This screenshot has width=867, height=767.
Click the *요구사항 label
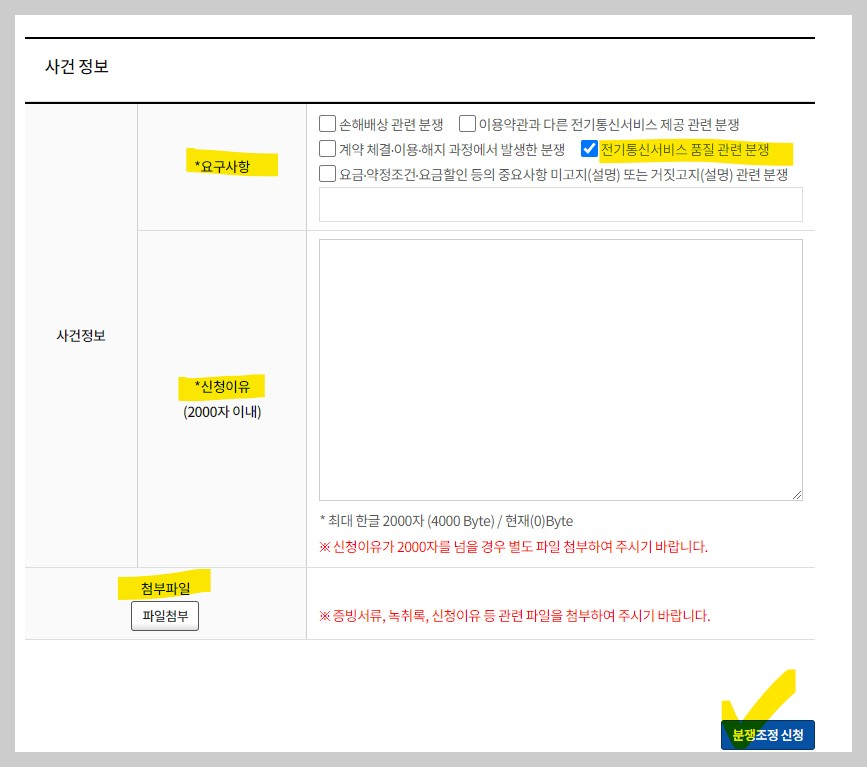click(222, 166)
